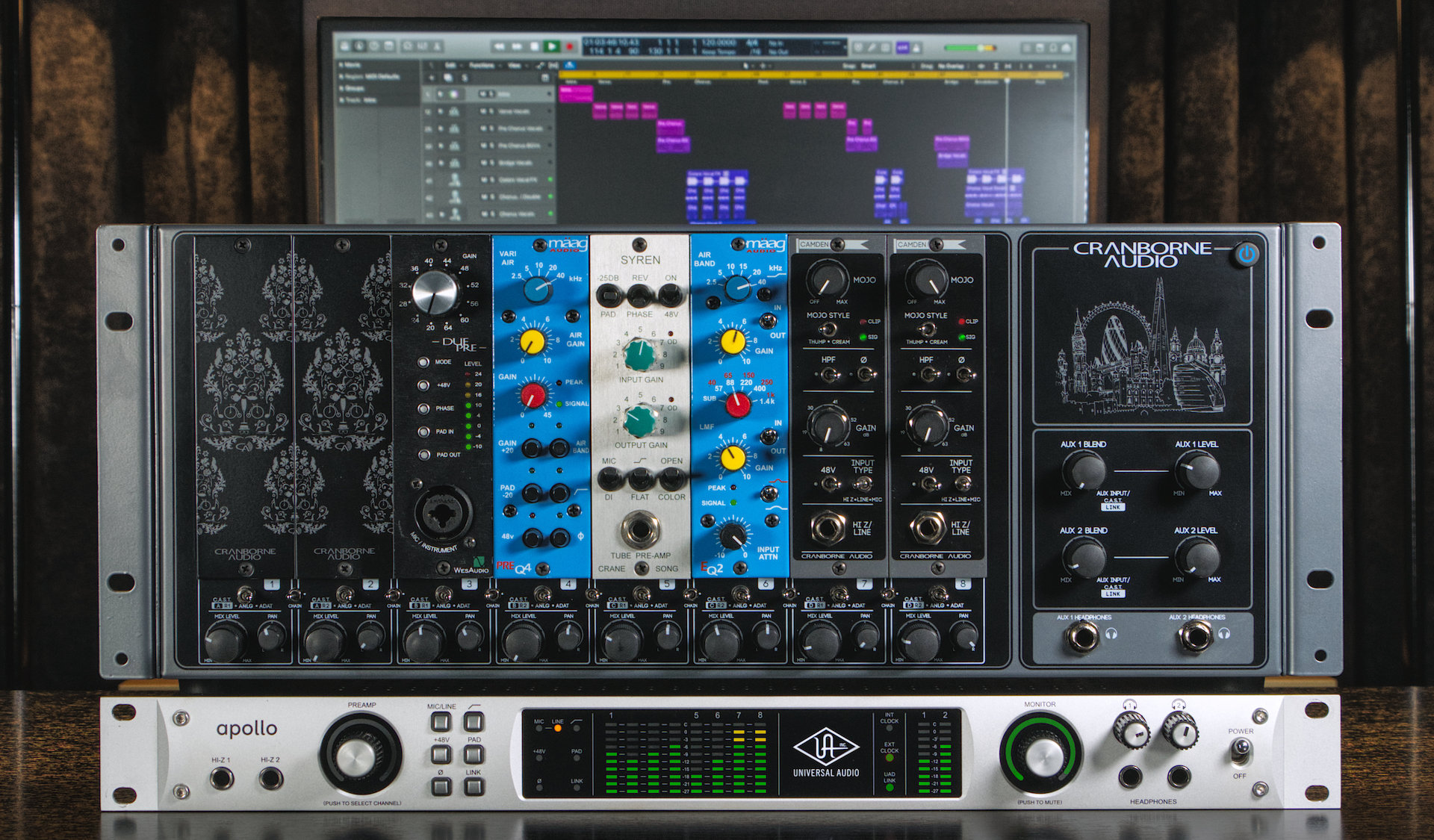Select the Bridge Vocals track header
The width and height of the screenshot is (1434, 840).
[x=489, y=163]
